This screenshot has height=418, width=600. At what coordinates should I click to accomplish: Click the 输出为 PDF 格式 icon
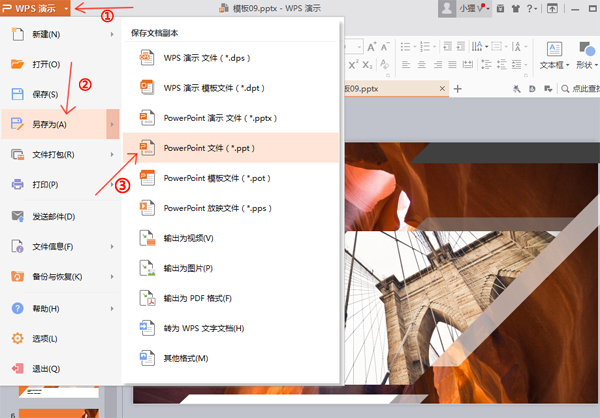click(x=146, y=298)
